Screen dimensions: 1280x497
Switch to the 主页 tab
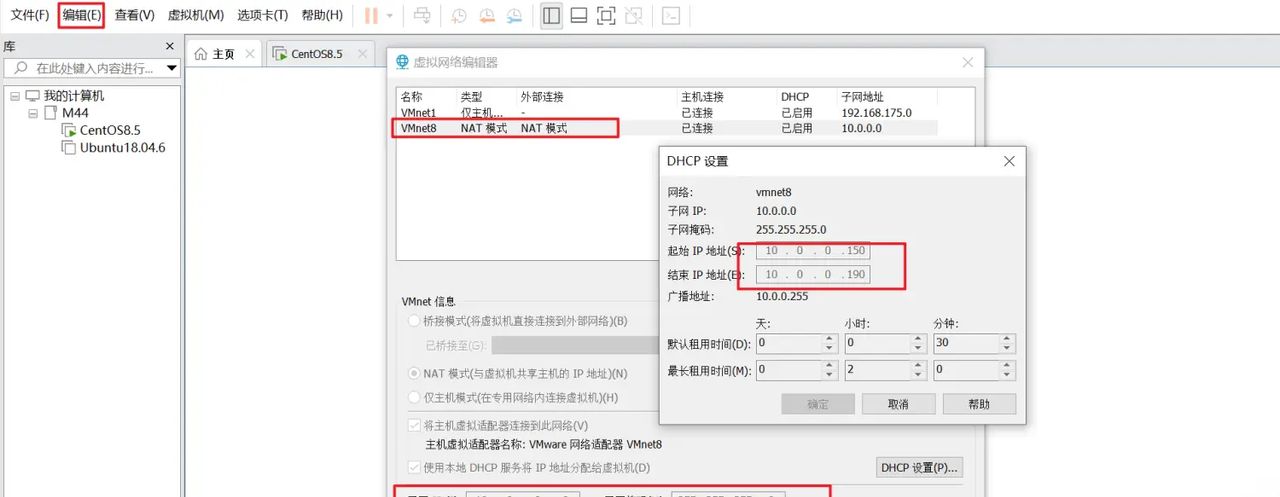[224, 54]
